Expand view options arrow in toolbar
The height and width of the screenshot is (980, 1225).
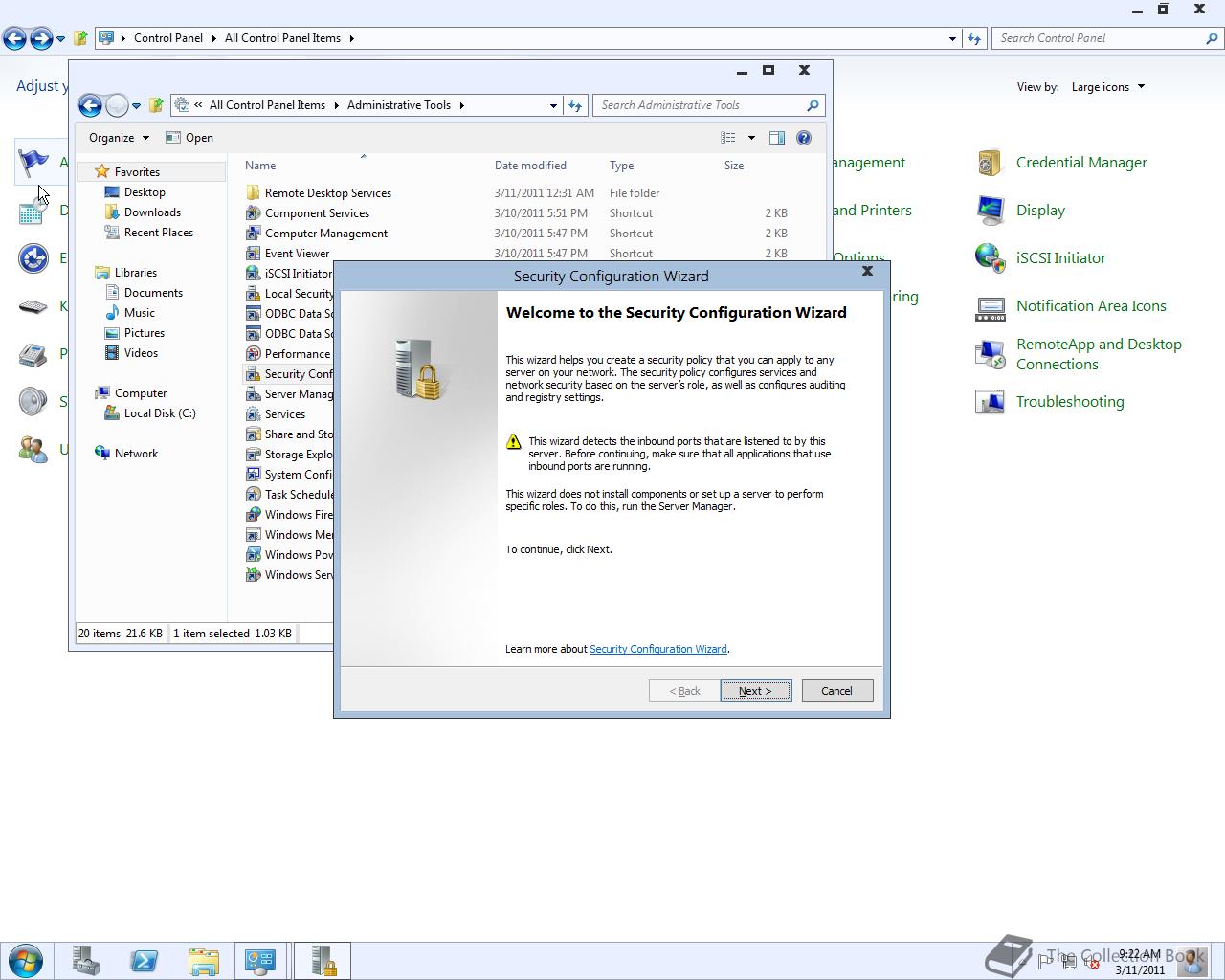(x=751, y=138)
